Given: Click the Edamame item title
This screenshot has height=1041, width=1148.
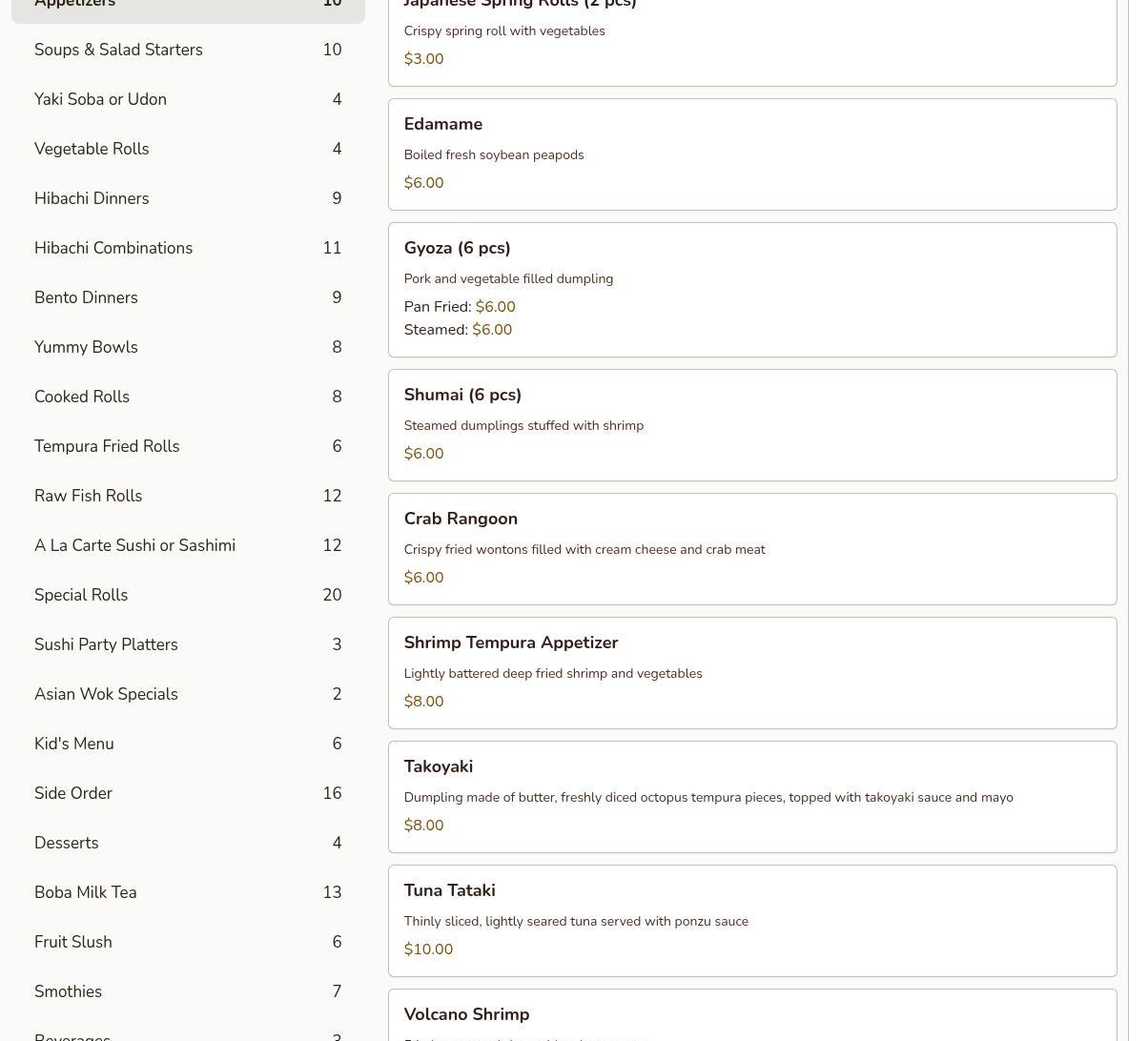Looking at the screenshot, I should point(442,124).
